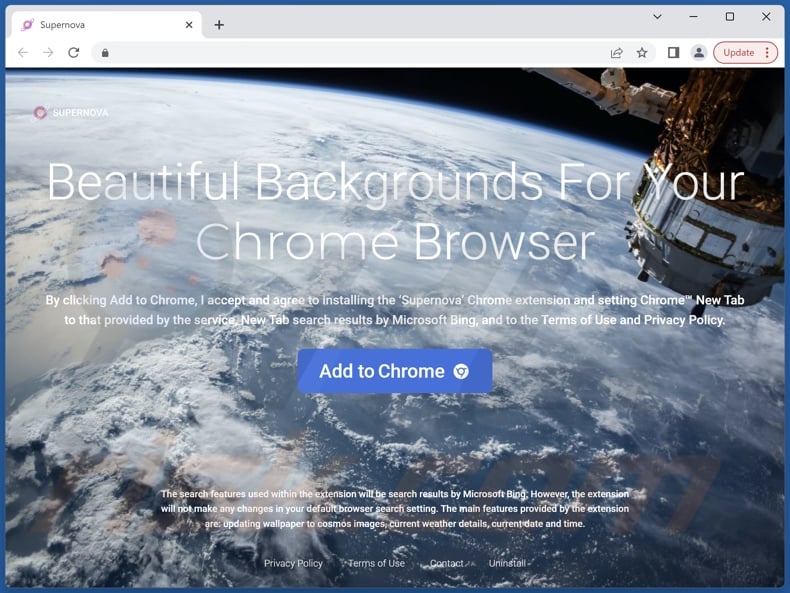The image size is (790, 593).
Task: Bookmark this tab with the star
Action: click(x=642, y=52)
